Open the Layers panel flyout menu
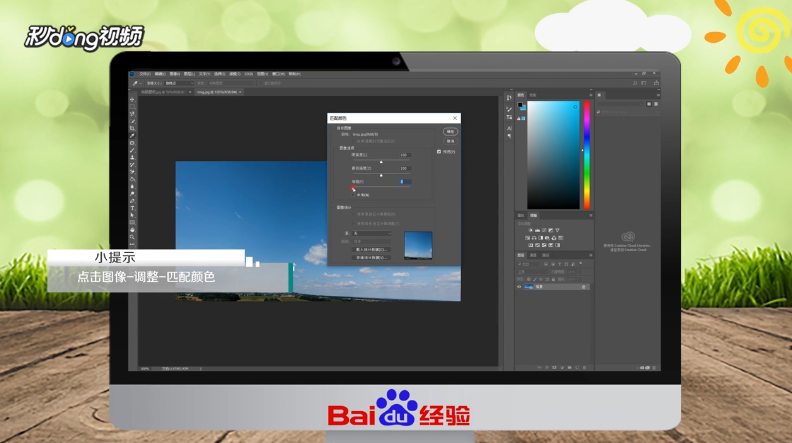 coord(591,255)
